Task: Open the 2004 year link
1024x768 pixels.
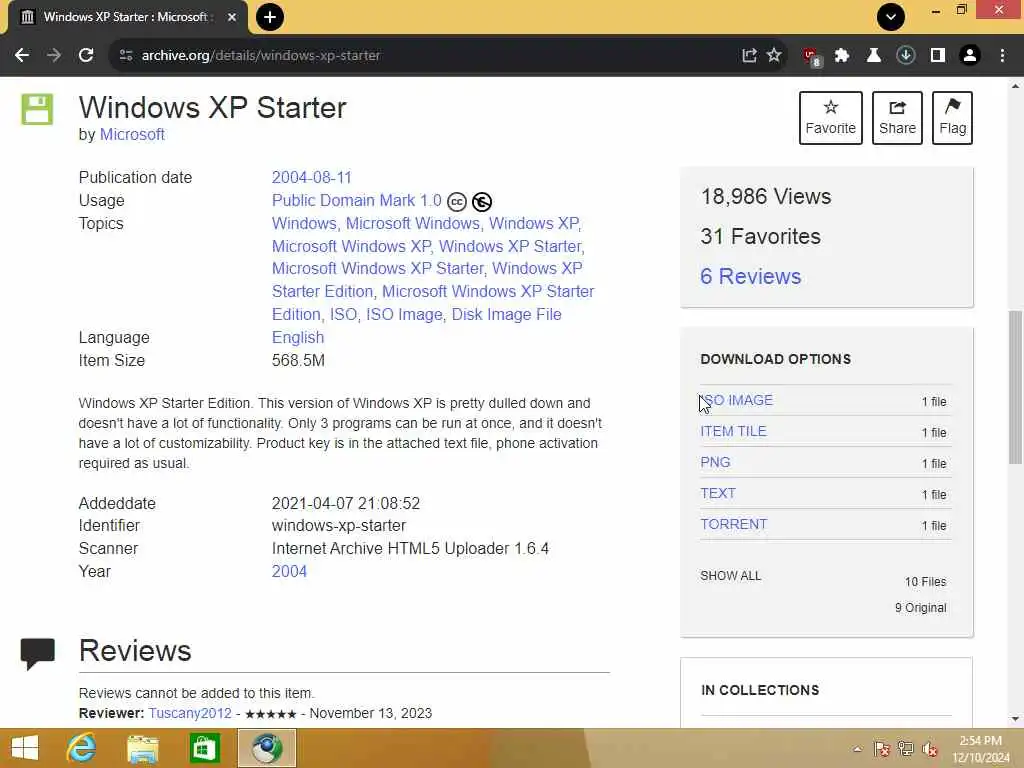Action: (x=289, y=571)
